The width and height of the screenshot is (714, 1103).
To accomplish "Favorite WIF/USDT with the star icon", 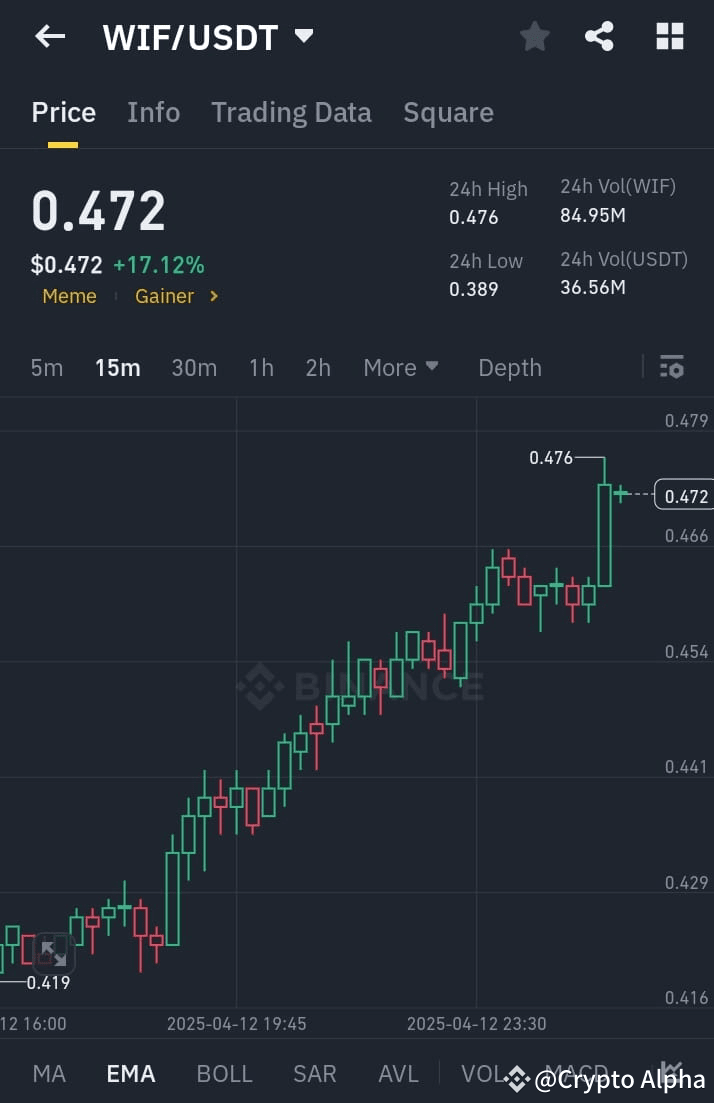I will point(534,36).
